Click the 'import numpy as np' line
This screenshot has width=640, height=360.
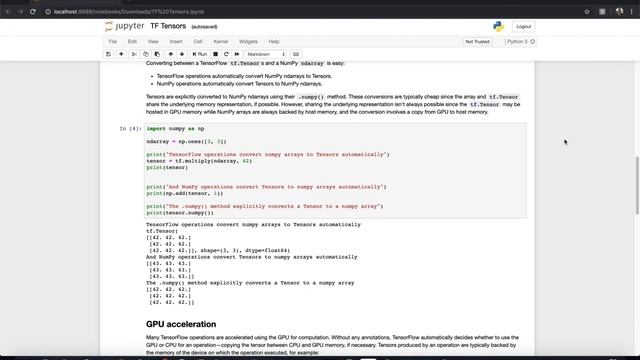pyautogui.click(x=175, y=129)
